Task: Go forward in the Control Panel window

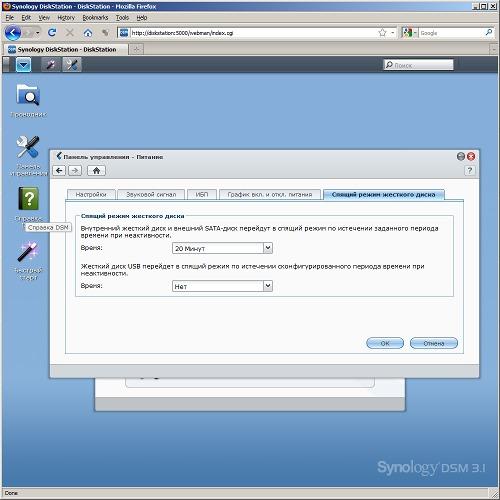Action: tap(75, 171)
